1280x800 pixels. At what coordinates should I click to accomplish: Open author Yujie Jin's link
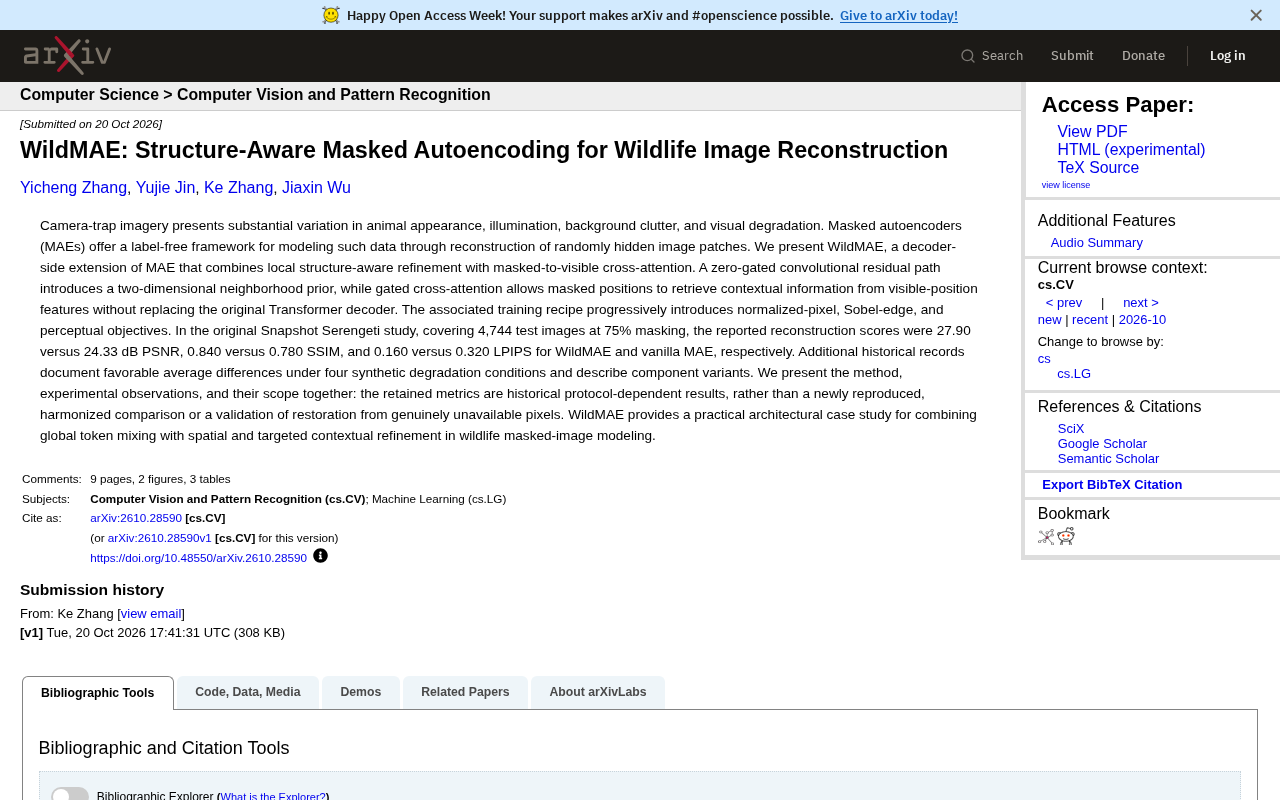(x=165, y=188)
